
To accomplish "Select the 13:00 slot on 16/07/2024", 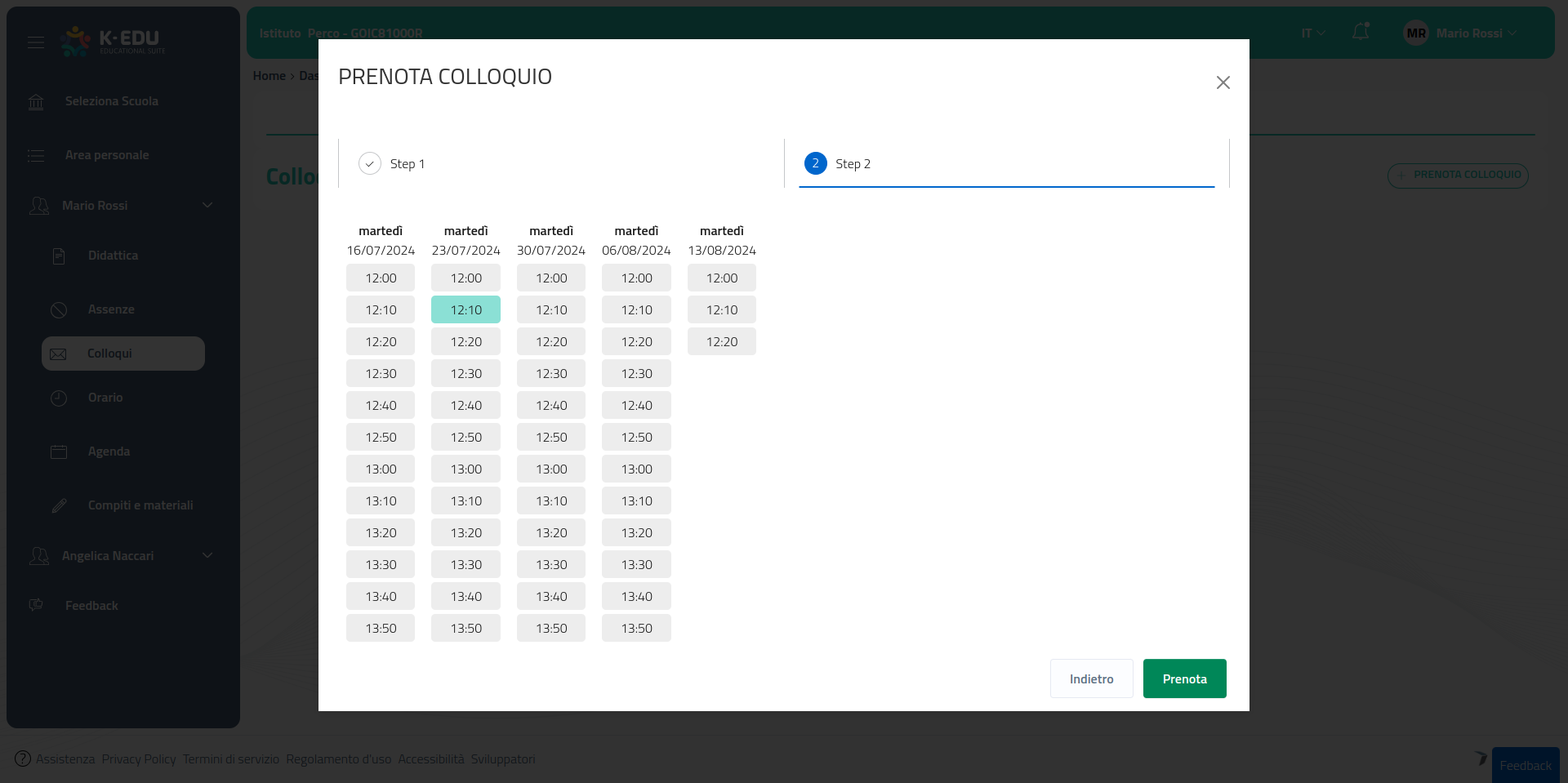I will [381, 469].
